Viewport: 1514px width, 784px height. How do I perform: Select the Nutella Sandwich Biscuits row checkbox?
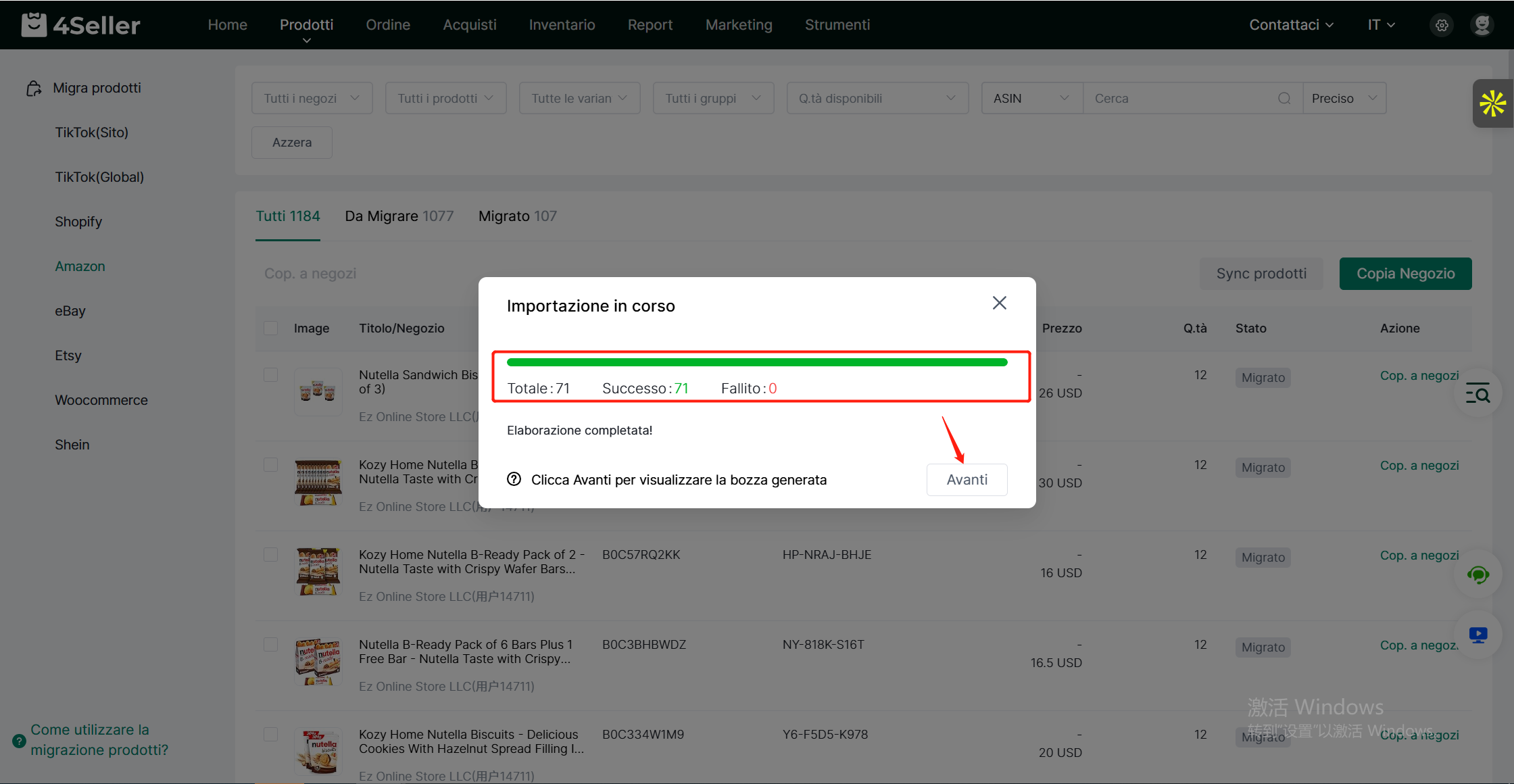(x=270, y=375)
